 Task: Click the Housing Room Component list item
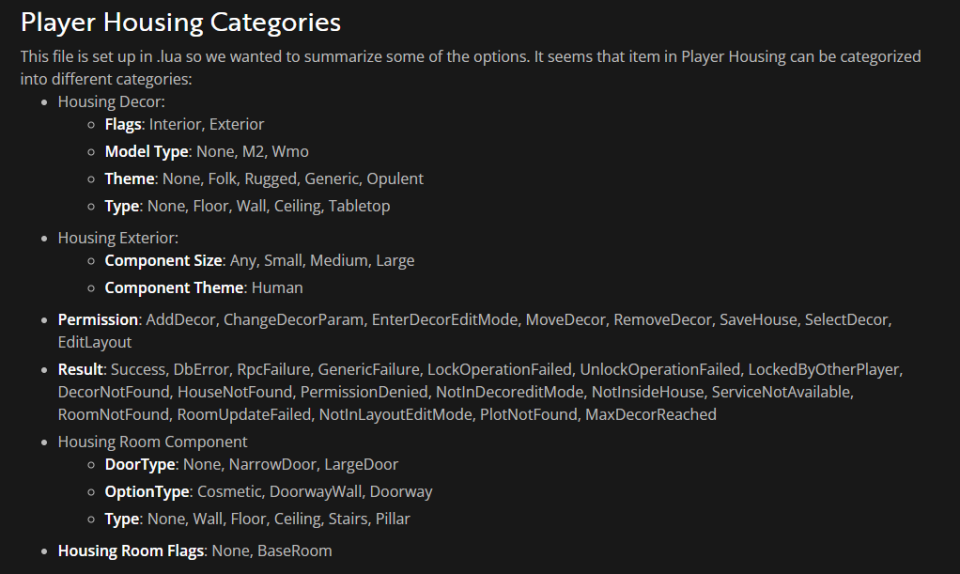coord(152,442)
